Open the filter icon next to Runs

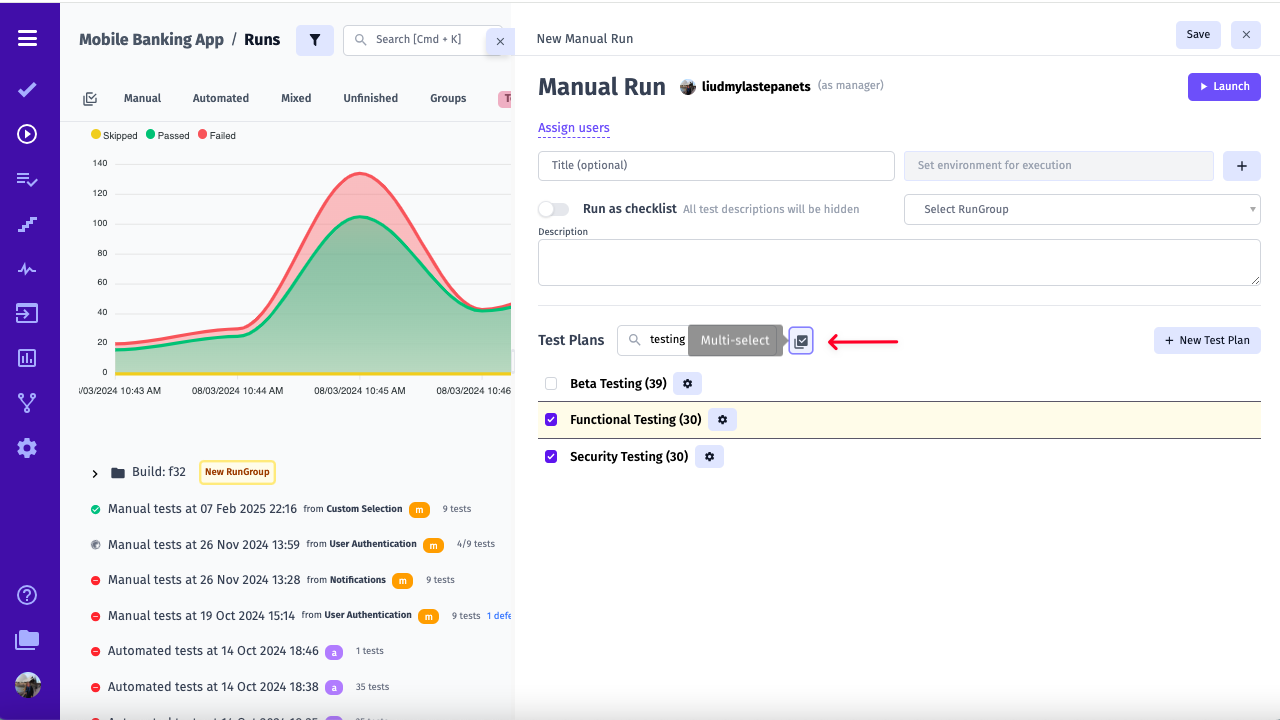(314, 40)
